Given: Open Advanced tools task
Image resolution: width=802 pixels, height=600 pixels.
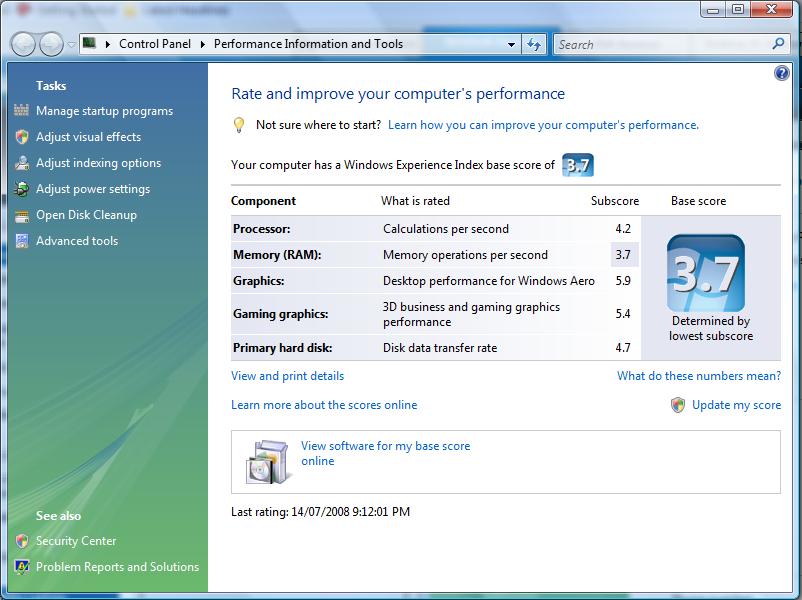Looking at the screenshot, I should [77, 241].
